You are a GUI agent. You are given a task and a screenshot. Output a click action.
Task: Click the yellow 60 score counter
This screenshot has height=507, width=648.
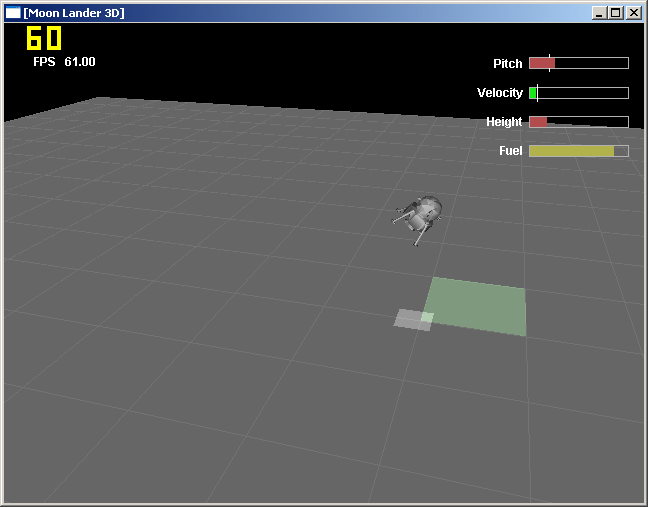point(44,39)
